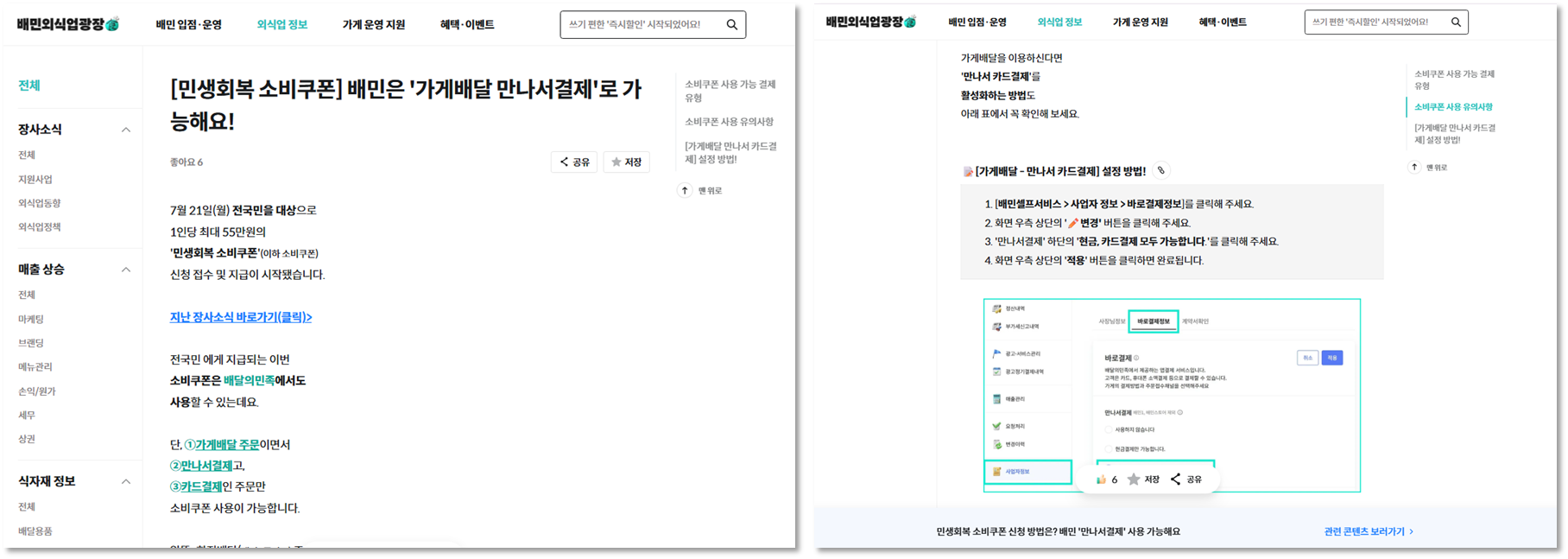Click the 저장 button under the article title
The image size is (1568, 559).
pyautogui.click(x=626, y=162)
